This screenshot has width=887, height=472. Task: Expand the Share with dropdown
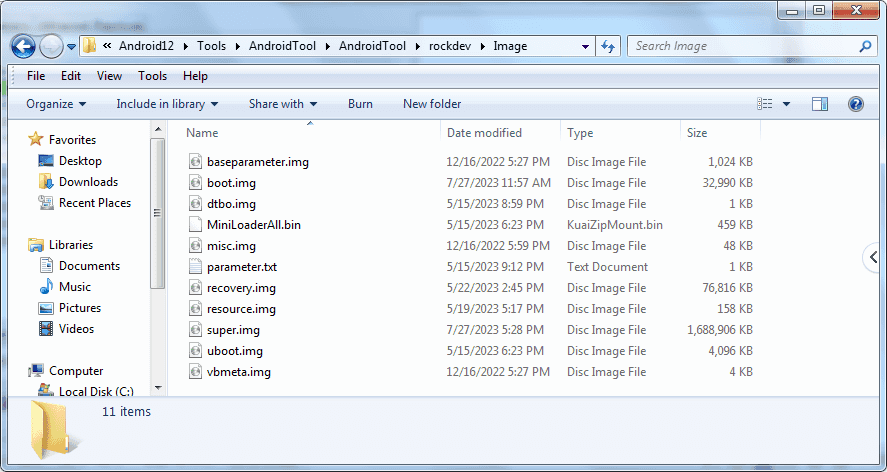pyautogui.click(x=282, y=104)
